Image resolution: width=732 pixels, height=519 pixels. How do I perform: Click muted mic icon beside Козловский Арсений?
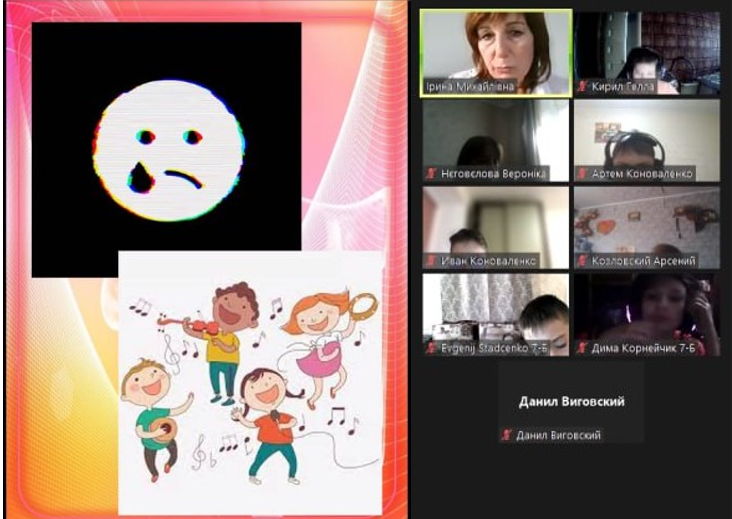582,261
